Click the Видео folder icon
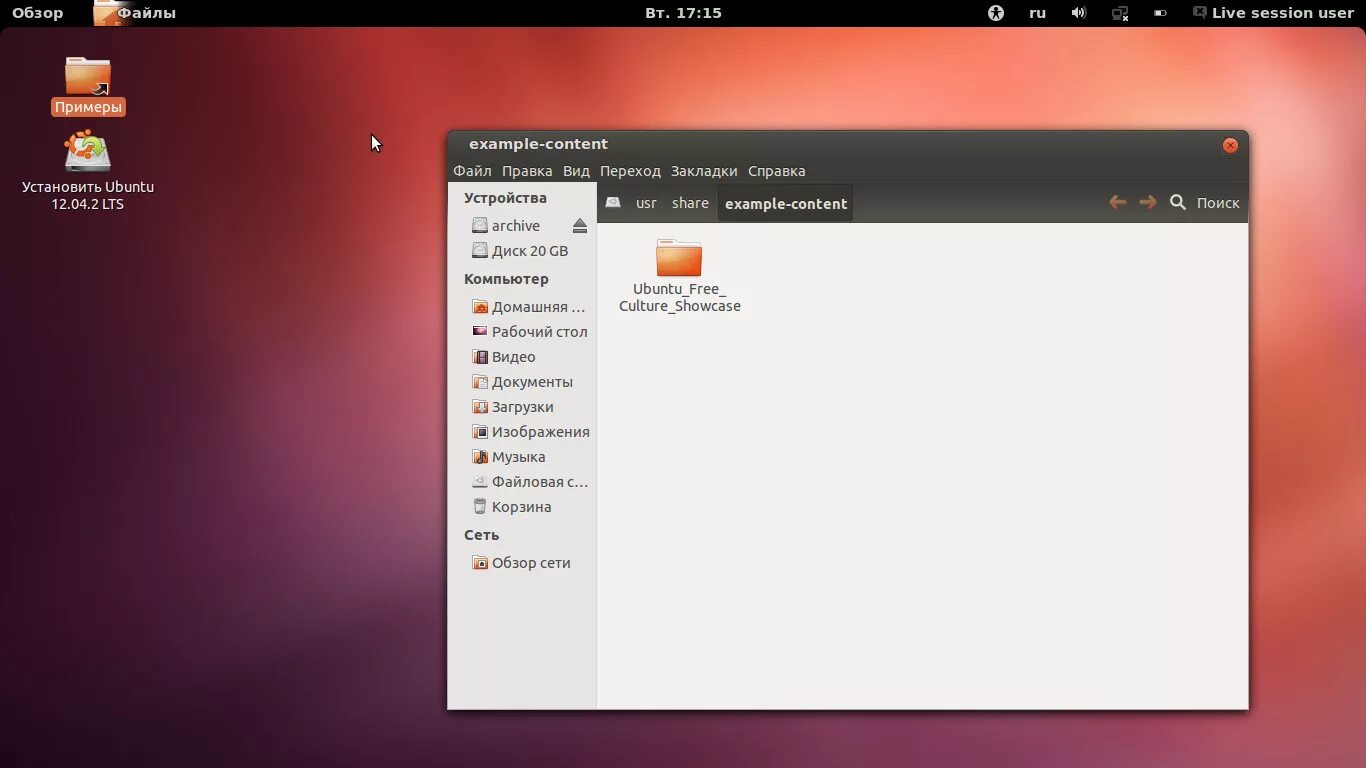 tap(480, 357)
